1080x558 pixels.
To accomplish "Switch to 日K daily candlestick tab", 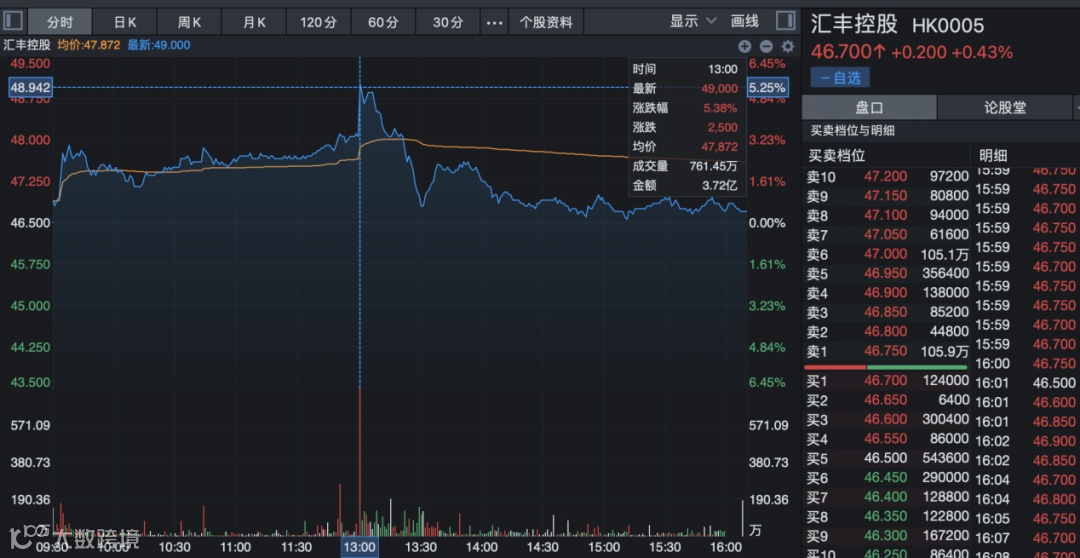I will pyautogui.click(x=125, y=22).
